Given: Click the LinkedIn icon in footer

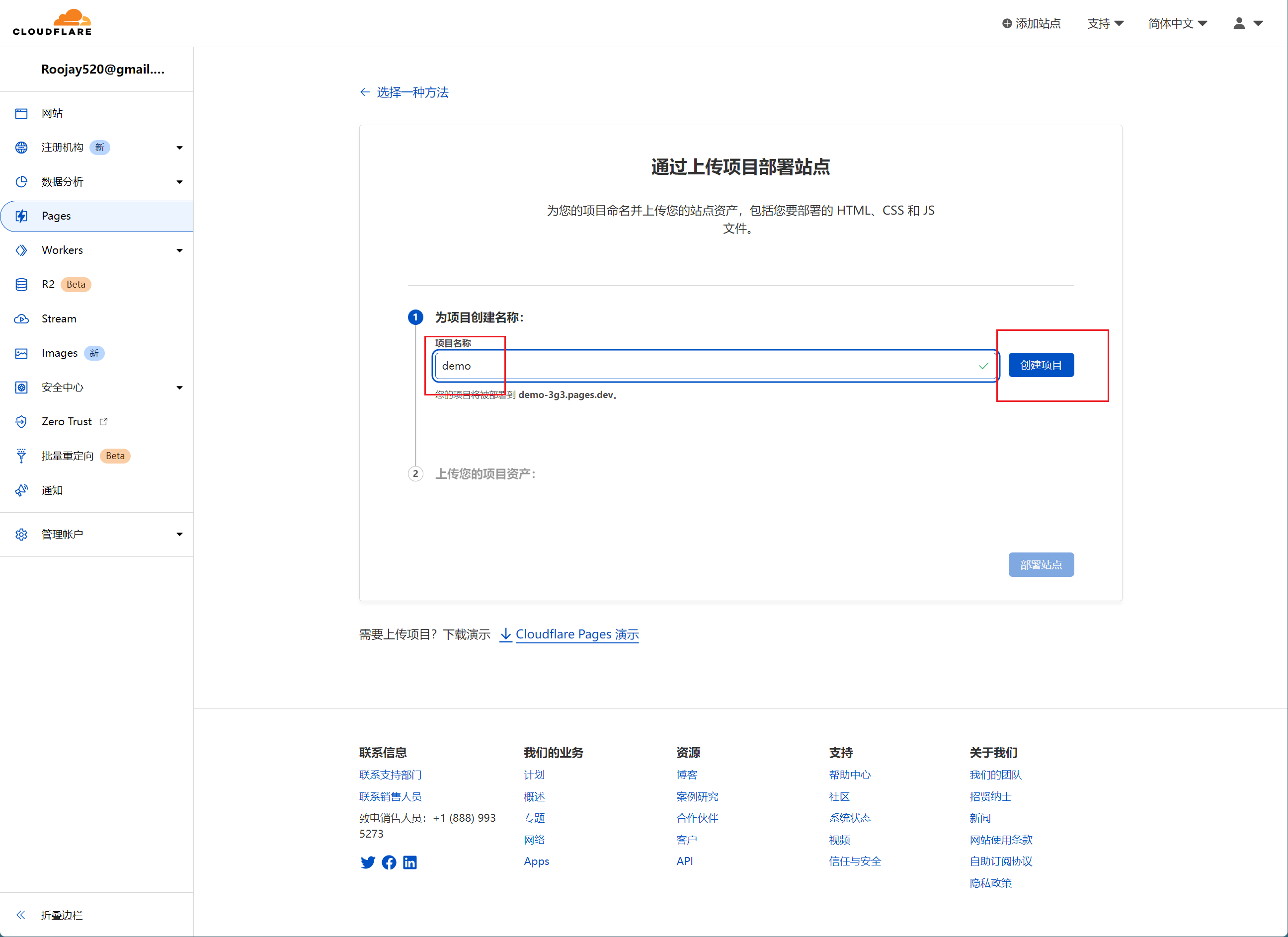Looking at the screenshot, I should (409, 862).
